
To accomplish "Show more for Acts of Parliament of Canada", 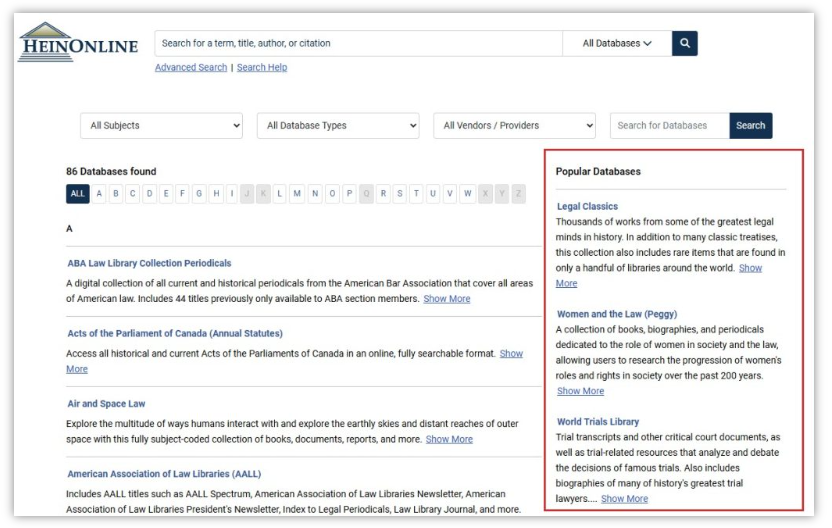I will pyautogui.click(x=510, y=354).
